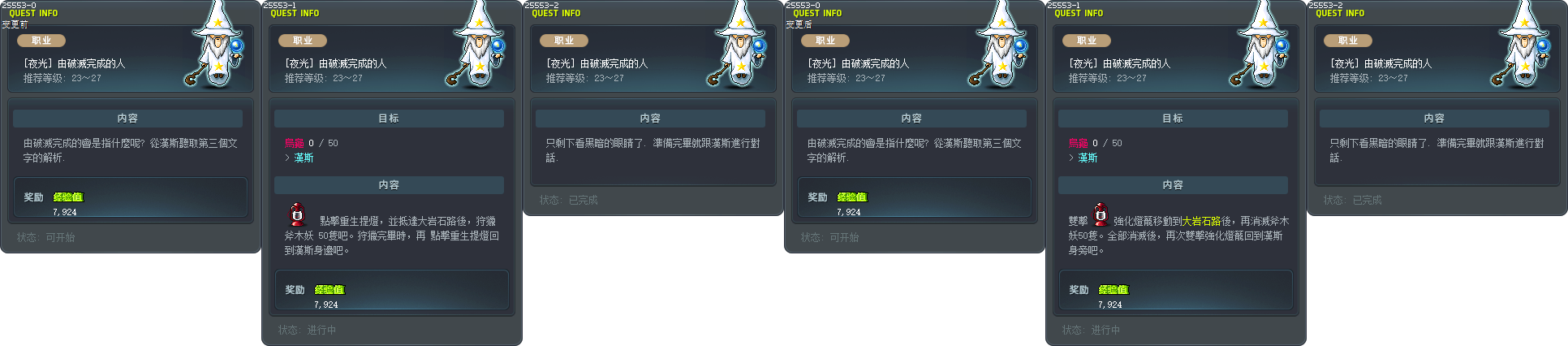Screen dimensions: 1568x346
Task: Expand the chevron before the rightmost 漢斯 link
Action: (x=1071, y=158)
